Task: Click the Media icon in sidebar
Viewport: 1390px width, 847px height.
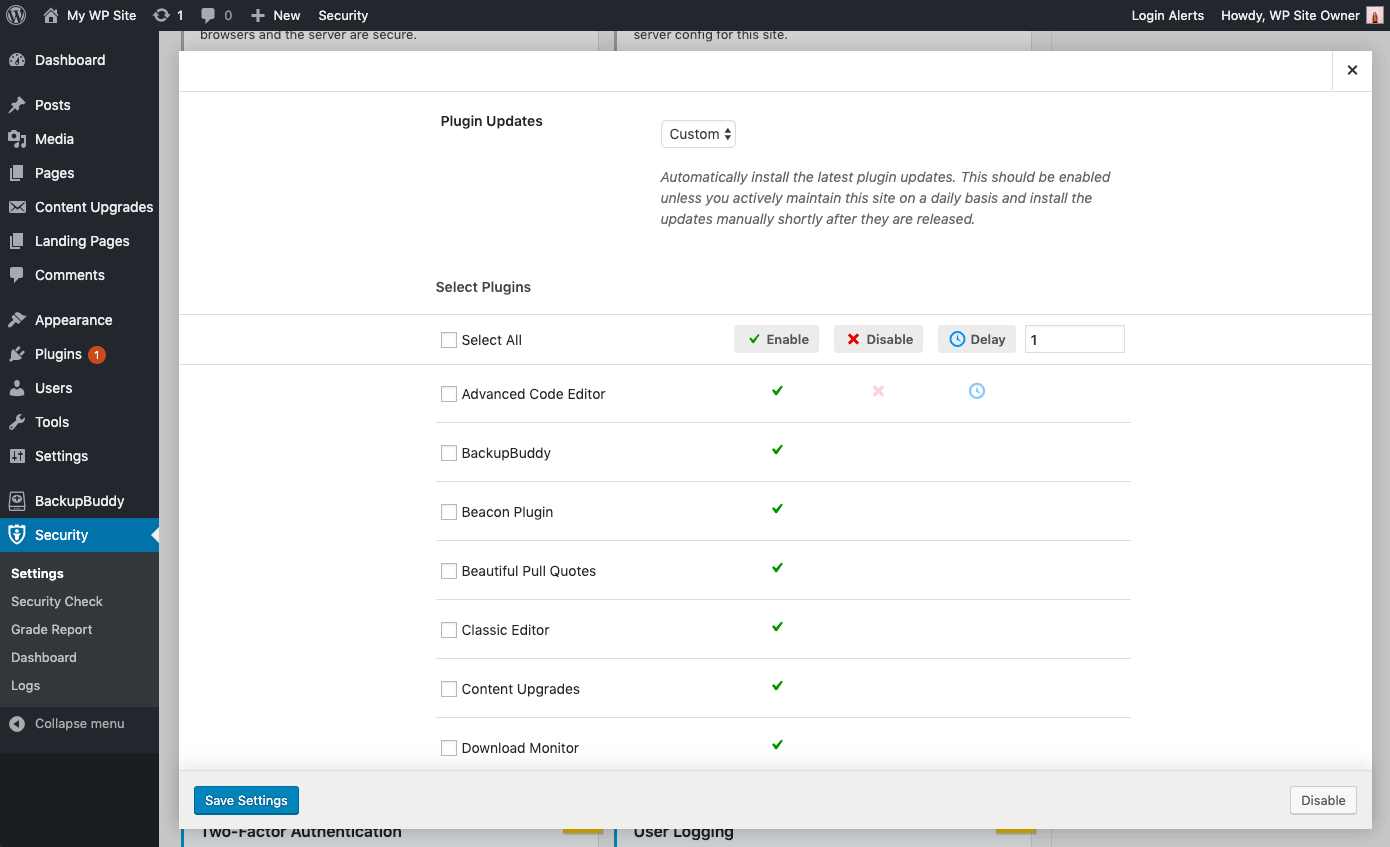Action: 17,139
